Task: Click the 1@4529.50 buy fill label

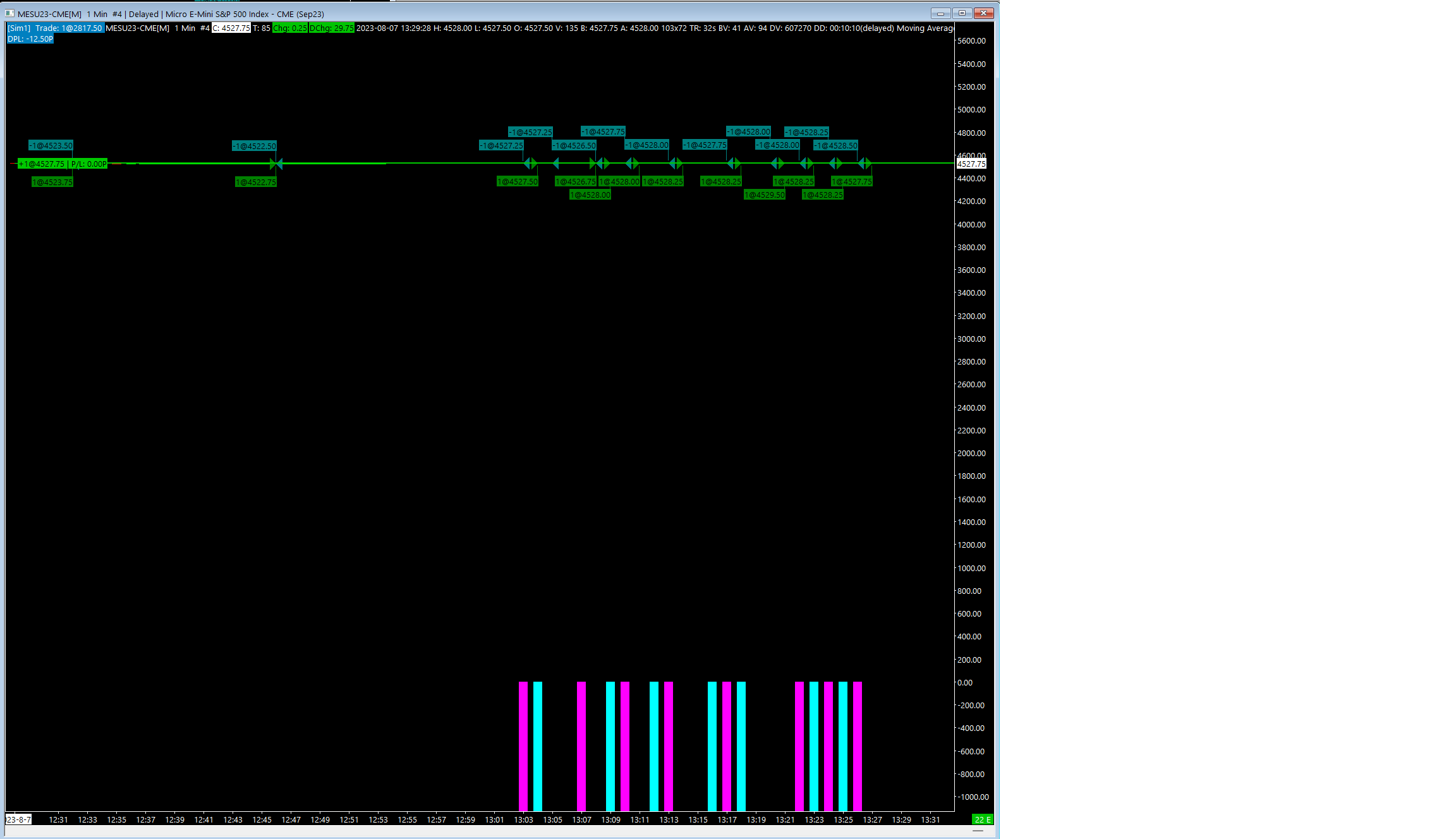Action: click(765, 195)
